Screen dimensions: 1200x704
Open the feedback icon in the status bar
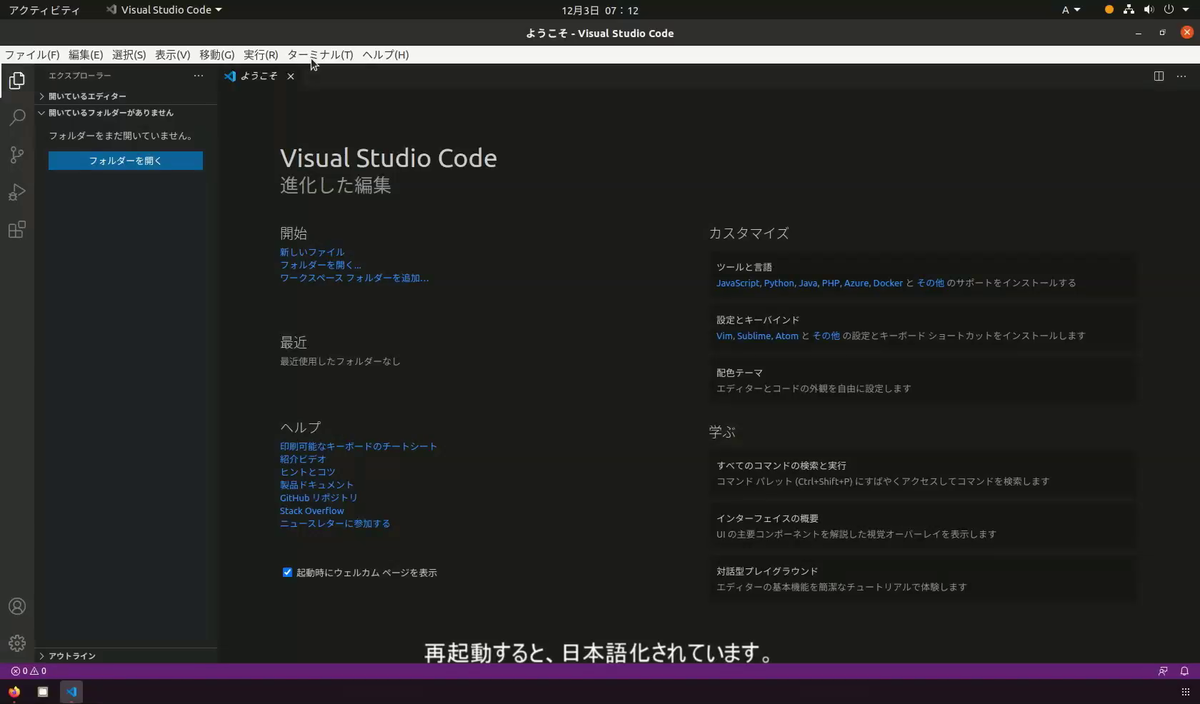point(1163,671)
